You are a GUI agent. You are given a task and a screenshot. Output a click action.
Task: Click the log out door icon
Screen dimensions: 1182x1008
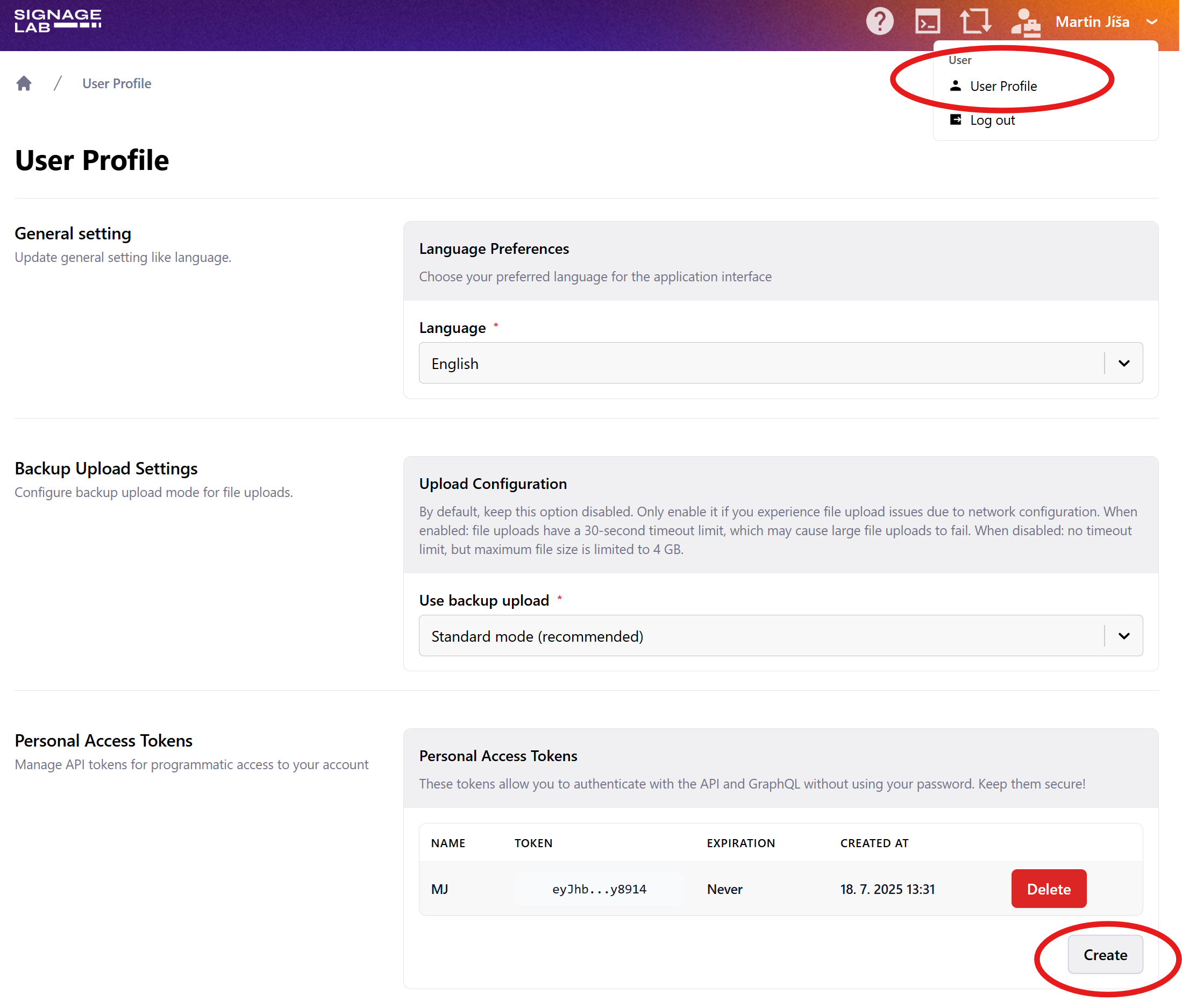pos(956,120)
